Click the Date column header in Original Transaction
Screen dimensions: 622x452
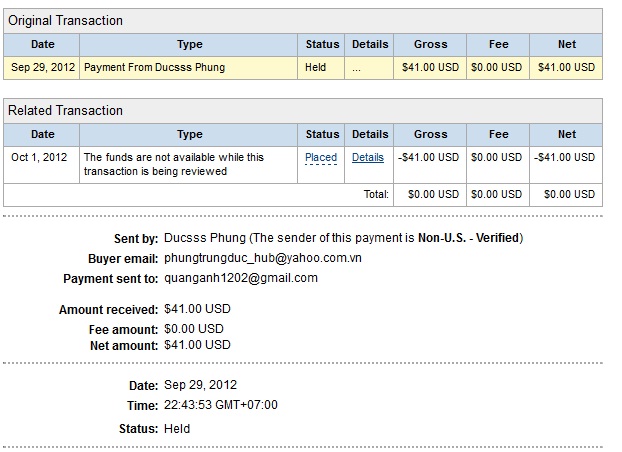pos(42,44)
